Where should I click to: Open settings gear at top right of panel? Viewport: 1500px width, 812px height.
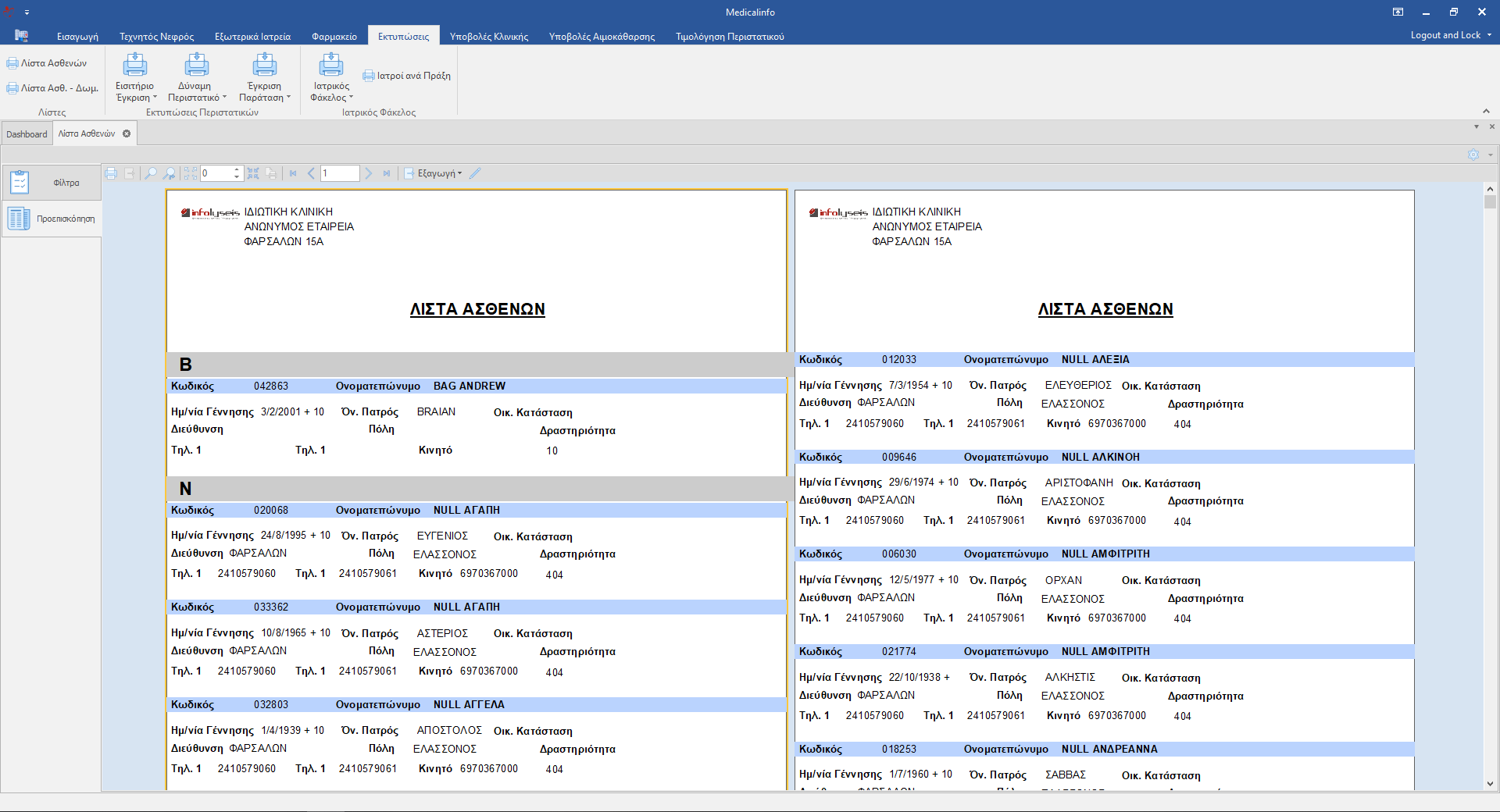[x=1473, y=155]
